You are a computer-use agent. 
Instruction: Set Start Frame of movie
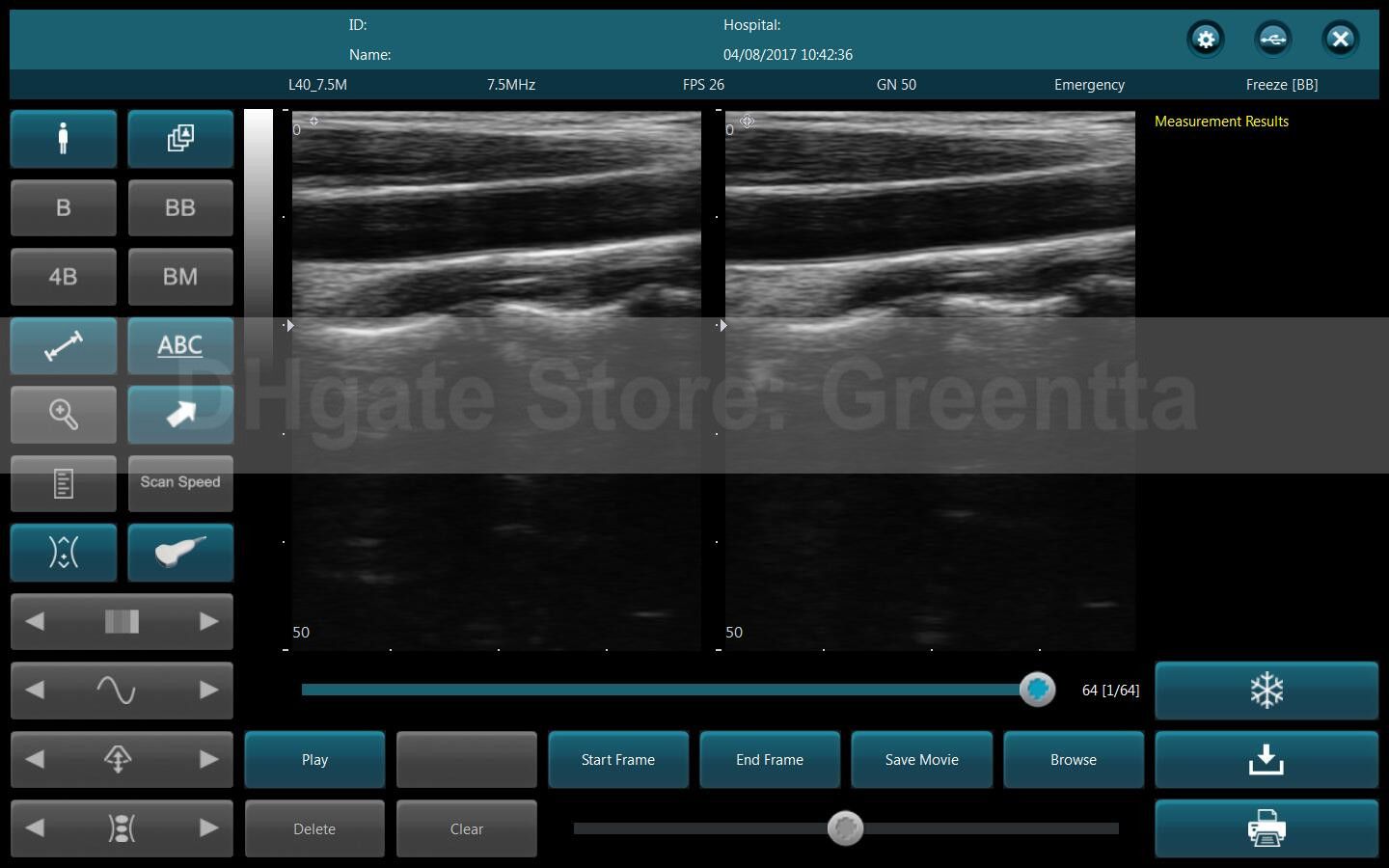pyautogui.click(x=618, y=760)
